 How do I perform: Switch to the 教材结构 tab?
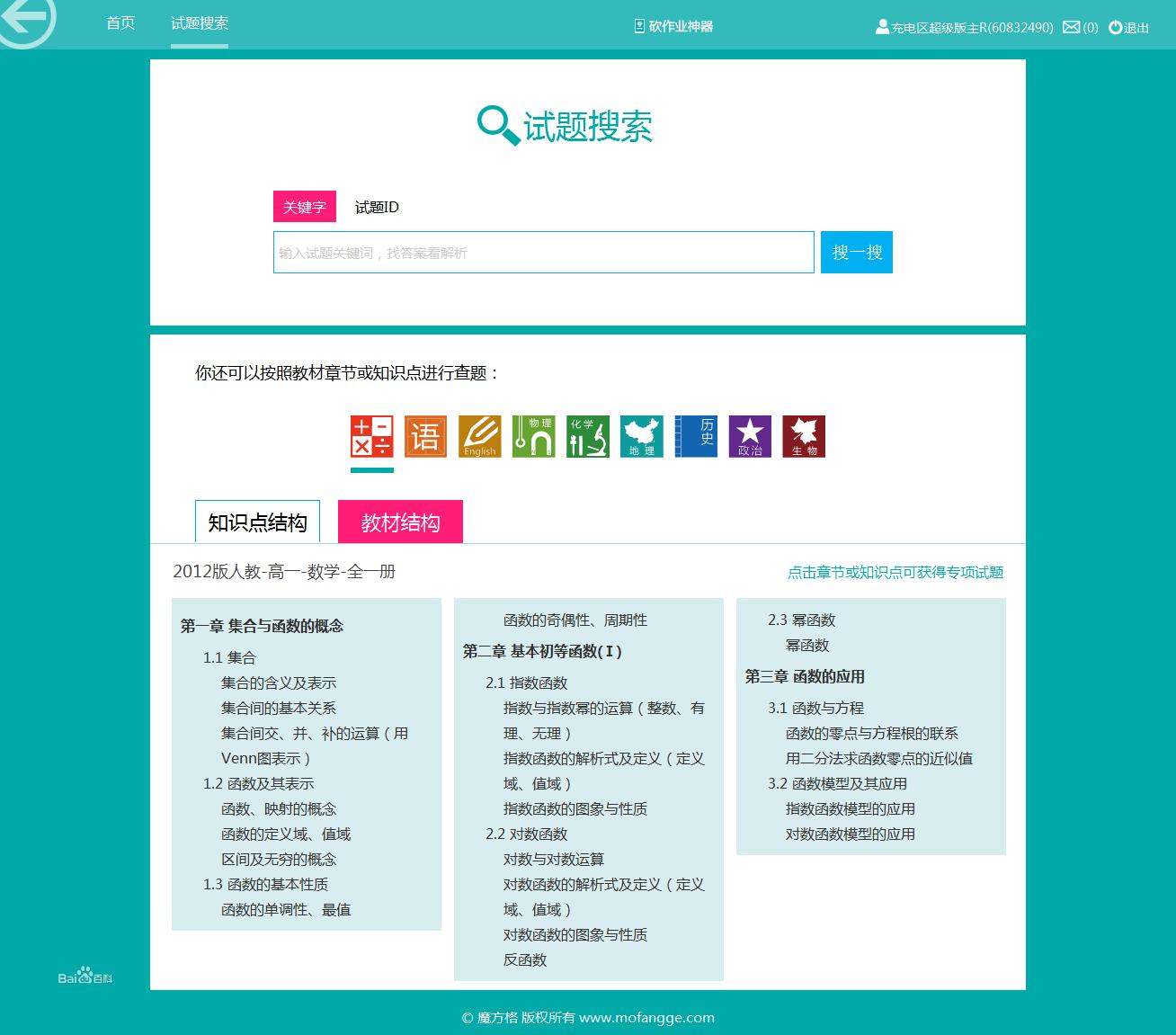pos(399,521)
